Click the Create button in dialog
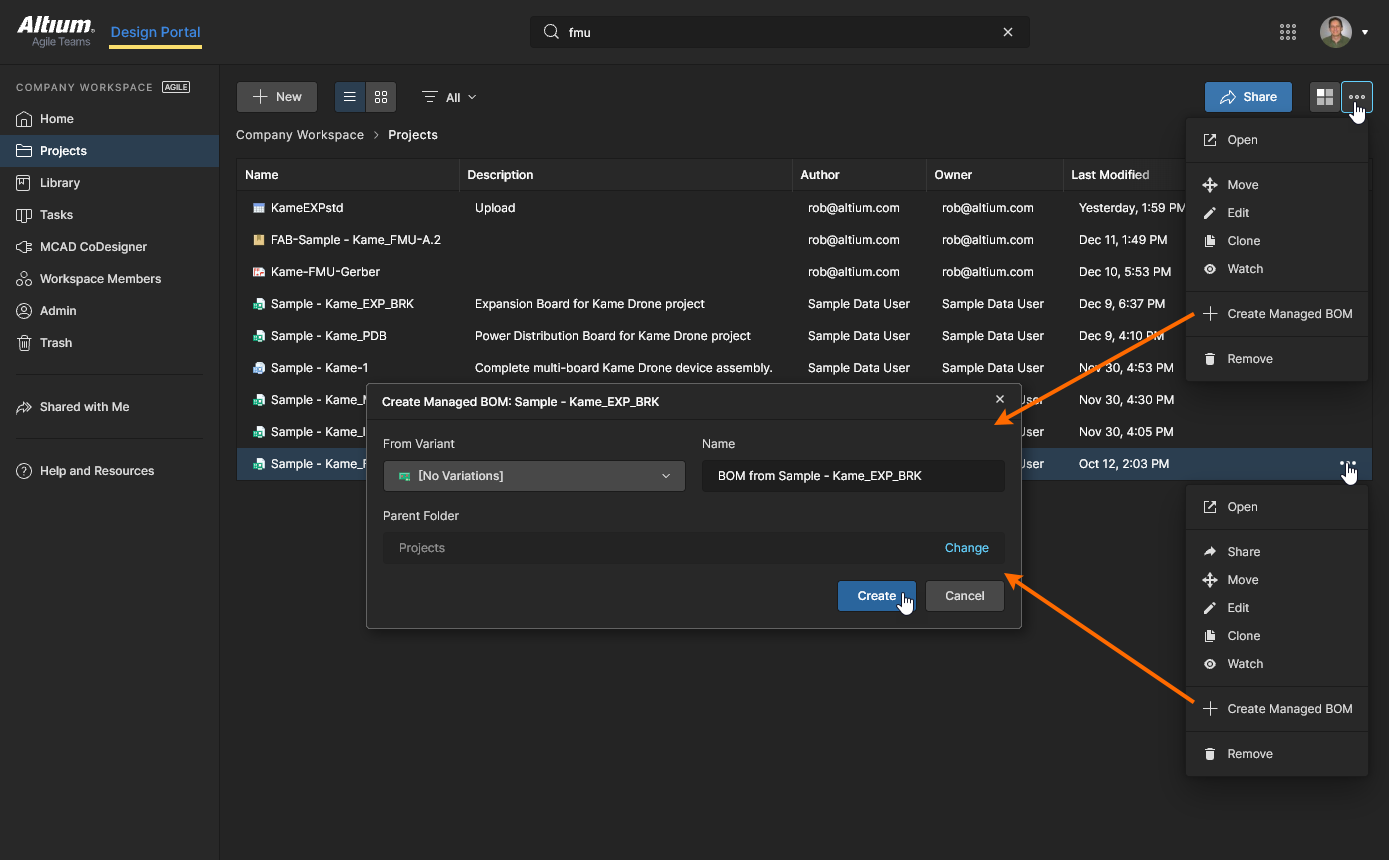The width and height of the screenshot is (1389, 860). pos(876,596)
